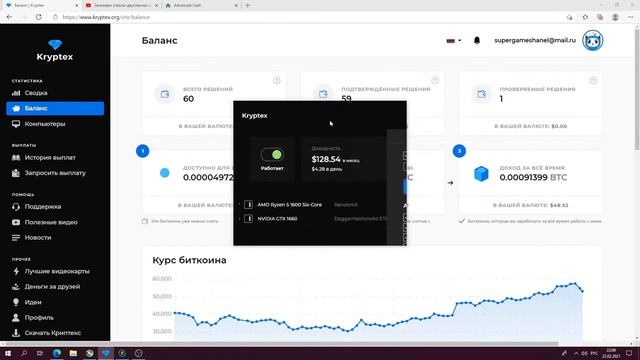Open browser settings menu (three dots)
This screenshot has width=640, height=360.
[631, 17]
